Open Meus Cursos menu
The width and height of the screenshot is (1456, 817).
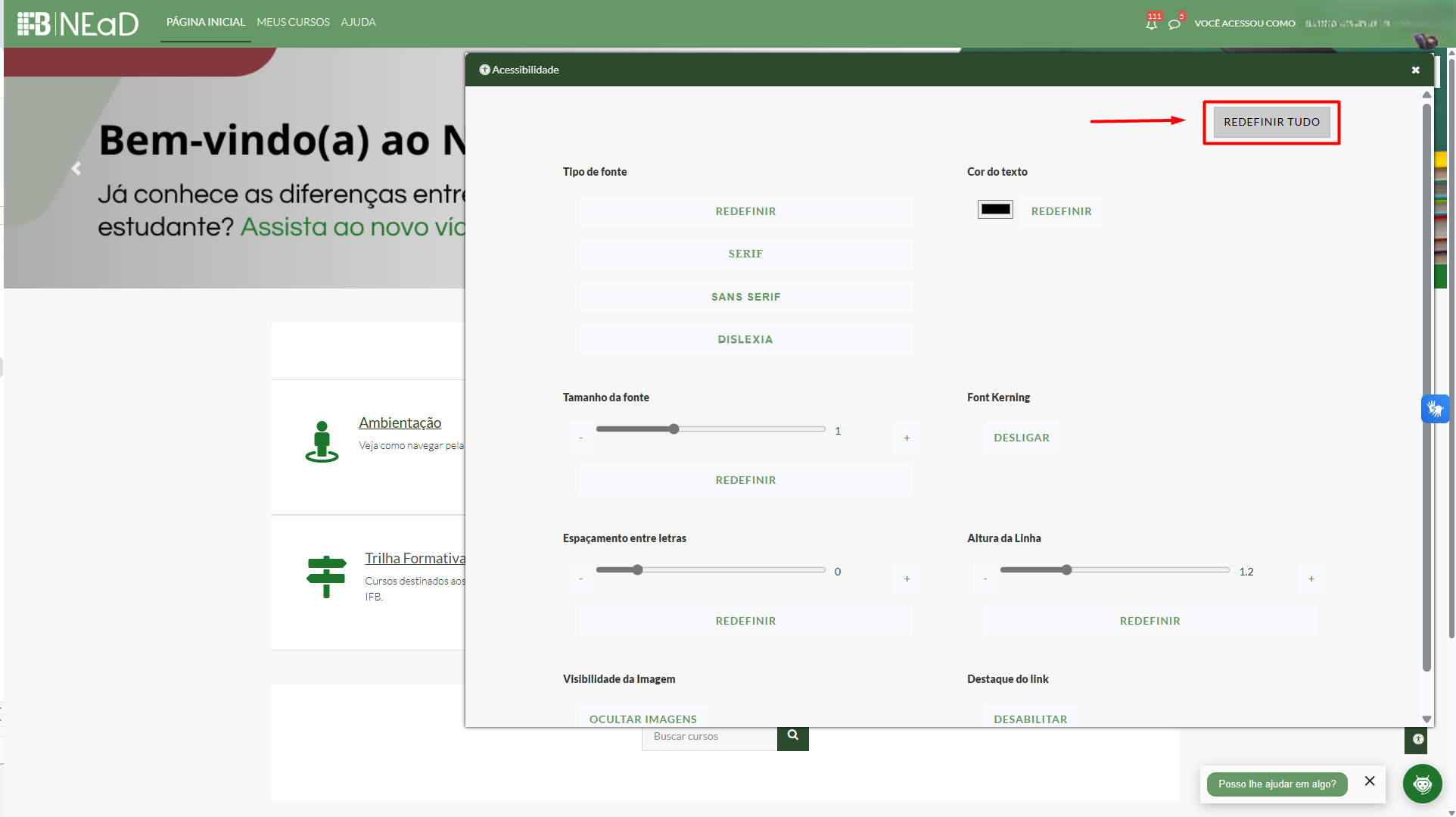tap(293, 22)
